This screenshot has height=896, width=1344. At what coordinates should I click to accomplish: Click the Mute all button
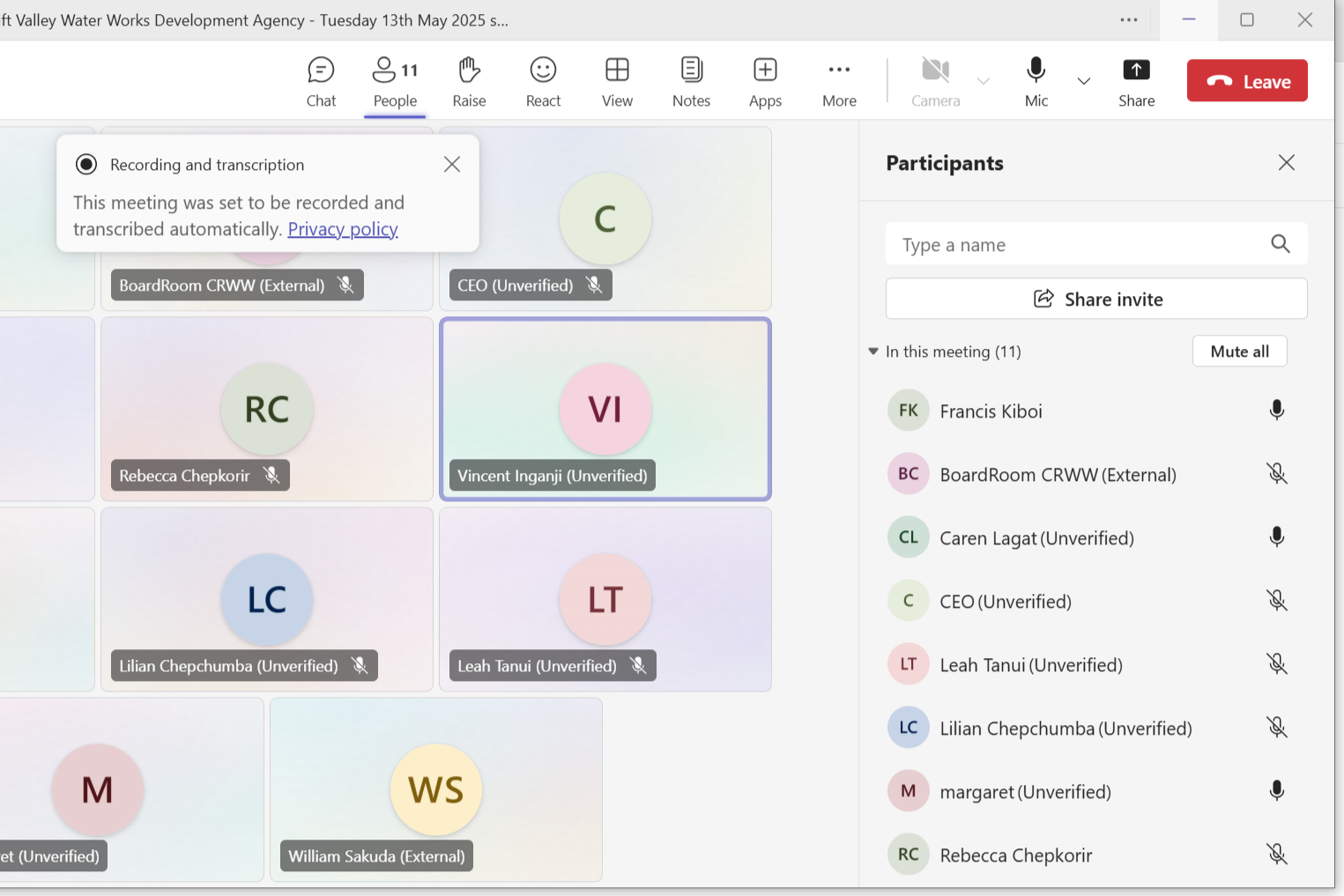(1239, 352)
